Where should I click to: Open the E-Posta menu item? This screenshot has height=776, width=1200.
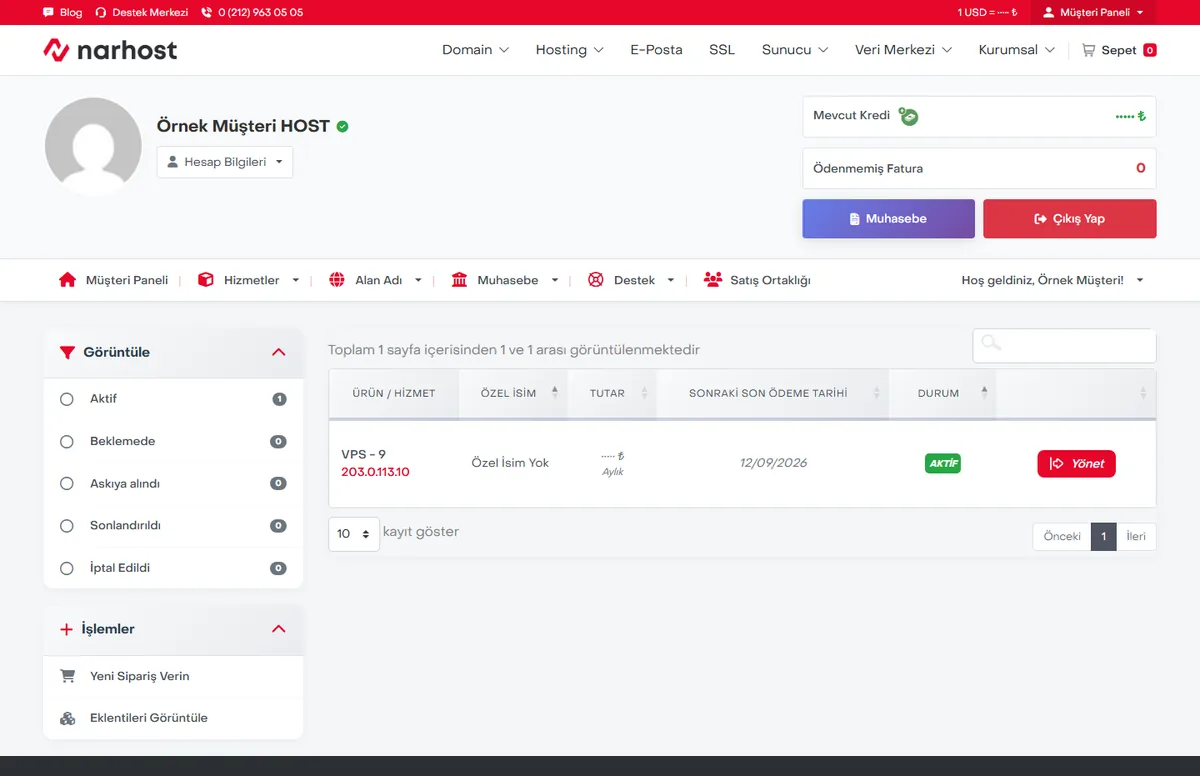(656, 50)
